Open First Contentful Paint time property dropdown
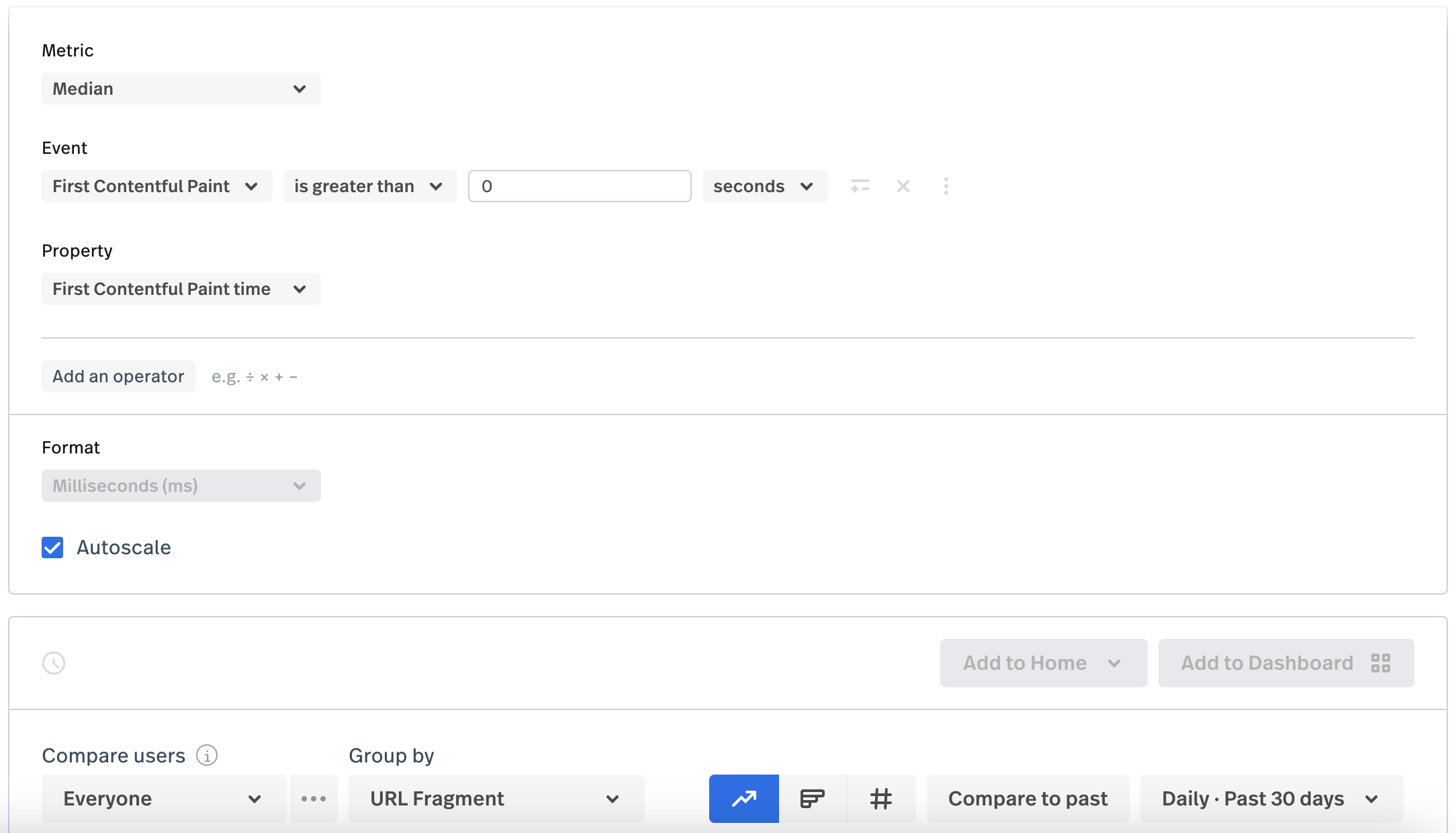The width and height of the screenshot is (1456, 833). [x=181, y=289]
